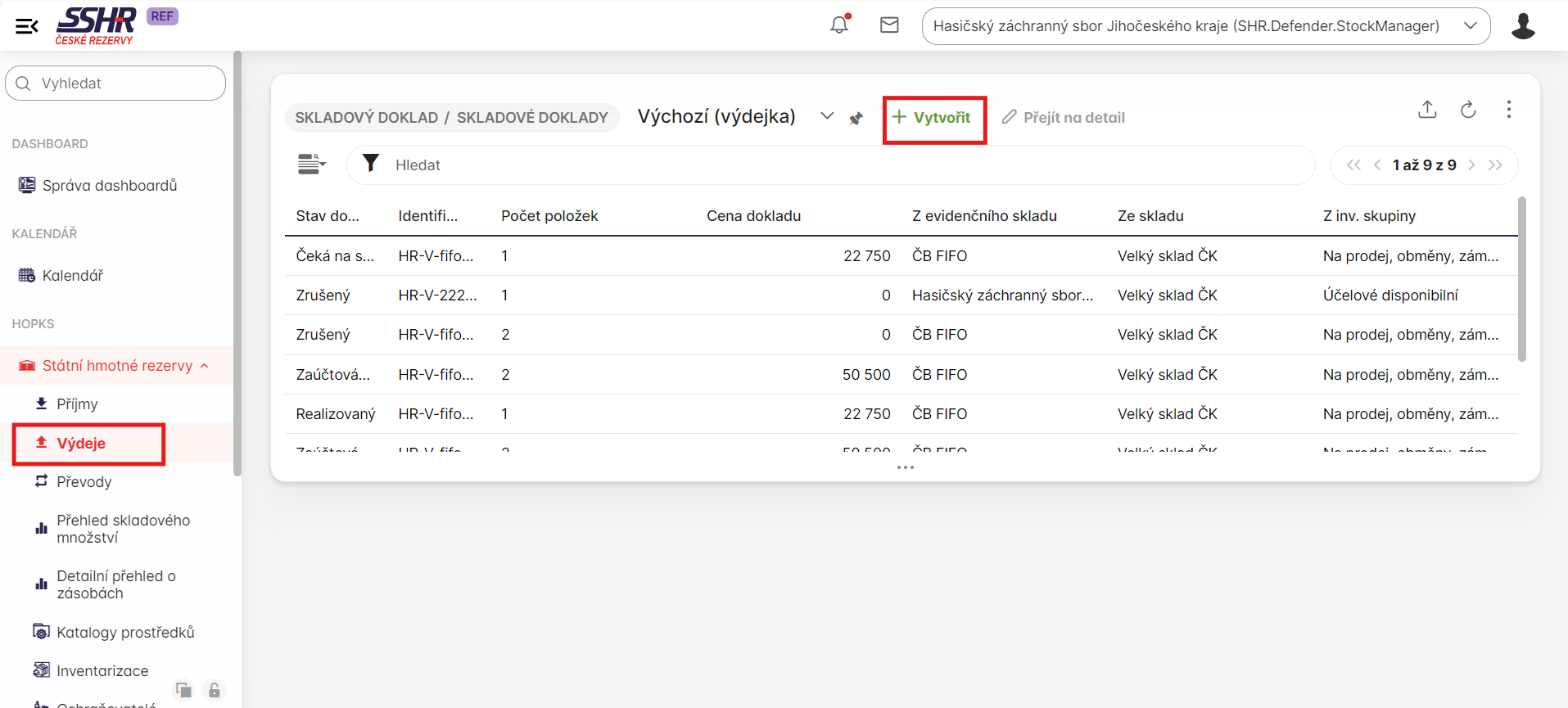Focus the Vyhledat search field
The width and height of the screenshot is (1568, 708).
(x=123, y=83)
